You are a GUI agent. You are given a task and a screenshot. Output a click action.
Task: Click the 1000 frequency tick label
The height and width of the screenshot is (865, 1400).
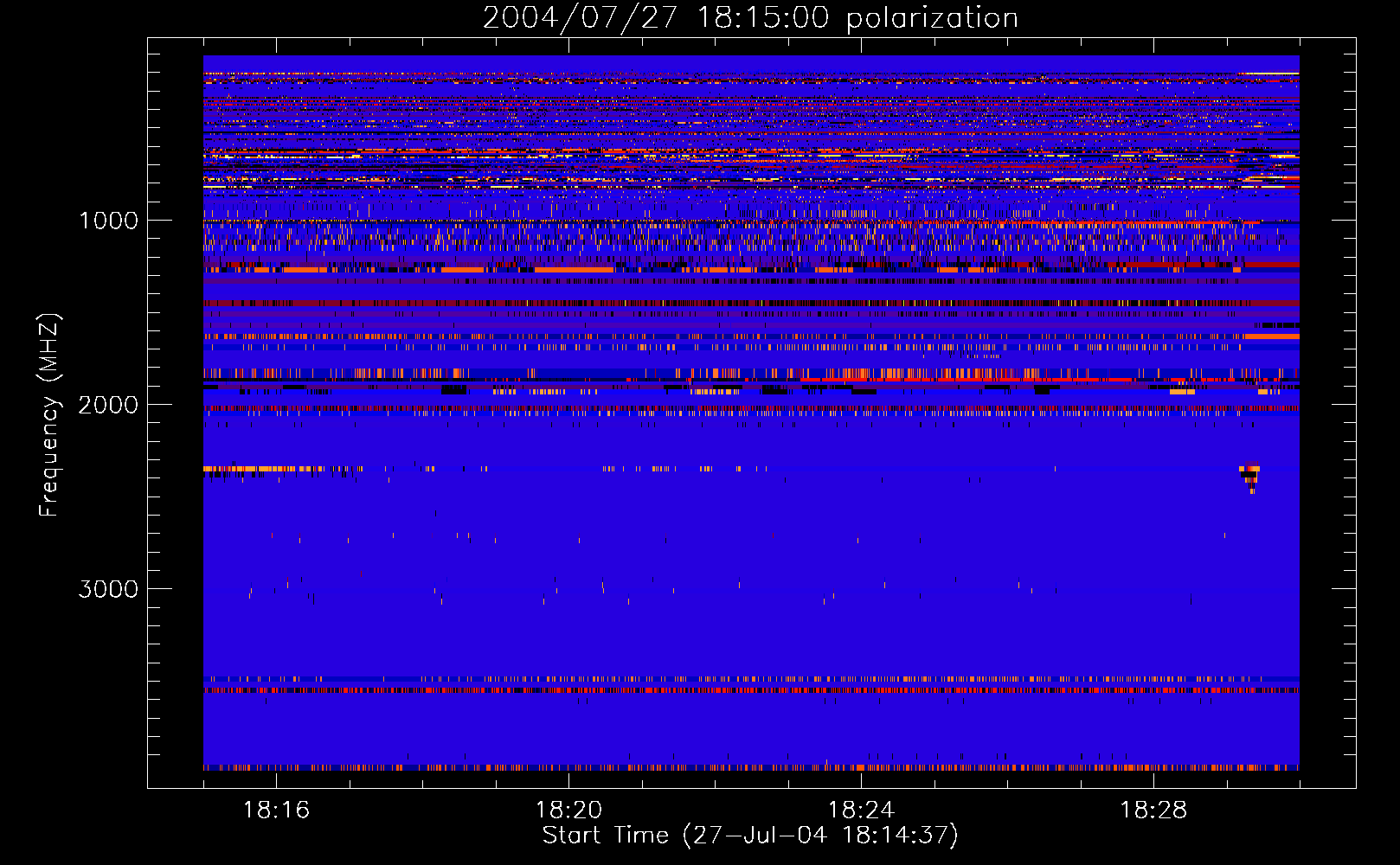coord(109,220)
